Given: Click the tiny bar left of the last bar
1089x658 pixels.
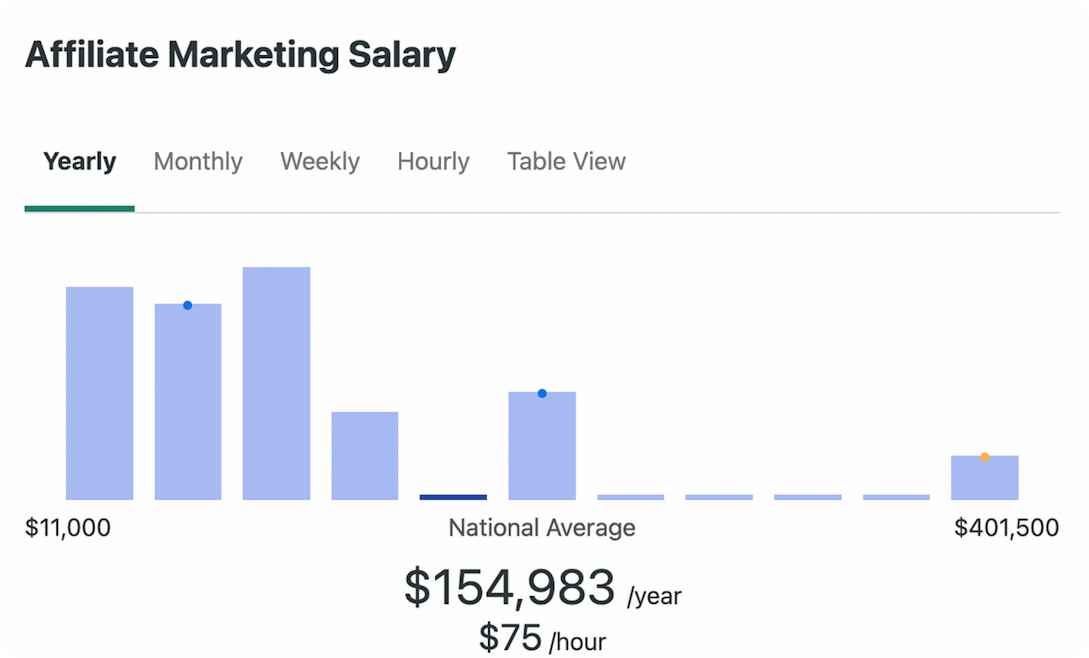Looking at the screenshot, I should click(896, 496).
